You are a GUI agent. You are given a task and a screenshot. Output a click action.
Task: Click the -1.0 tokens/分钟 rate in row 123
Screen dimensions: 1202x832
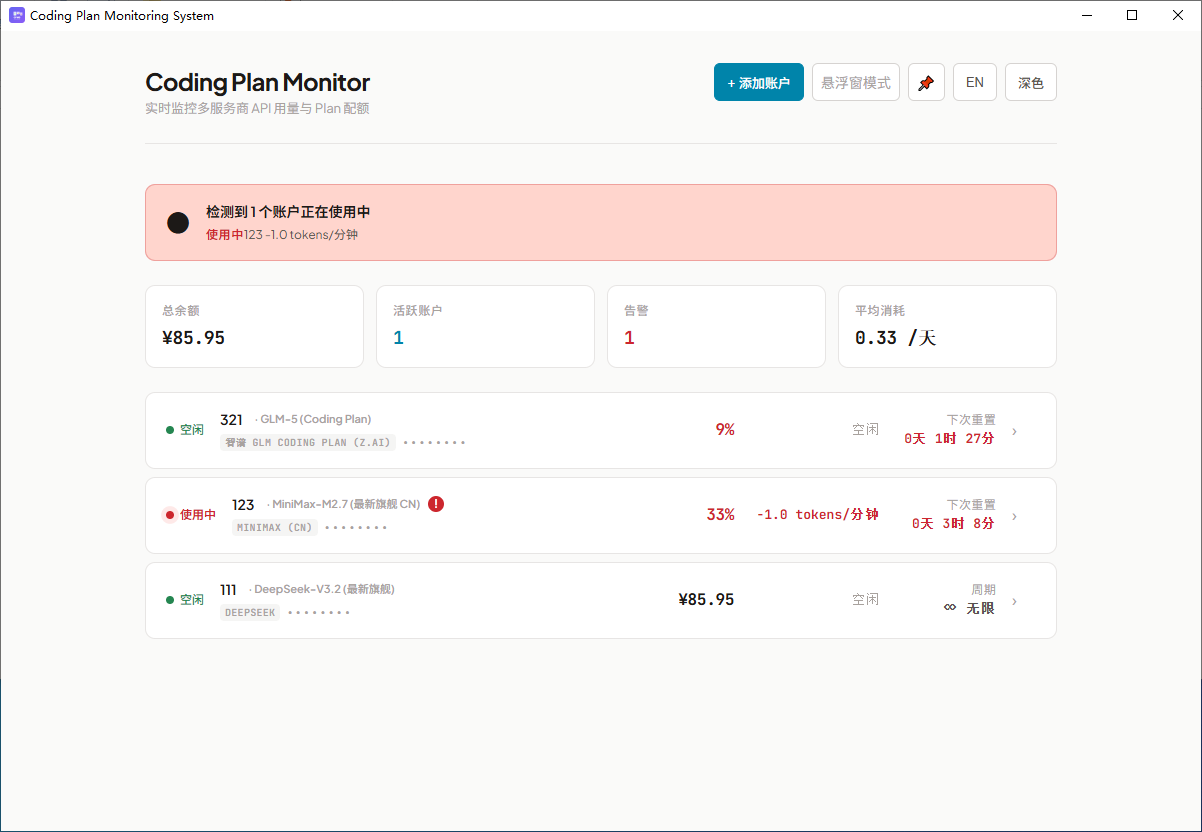[x=817, y=514]
